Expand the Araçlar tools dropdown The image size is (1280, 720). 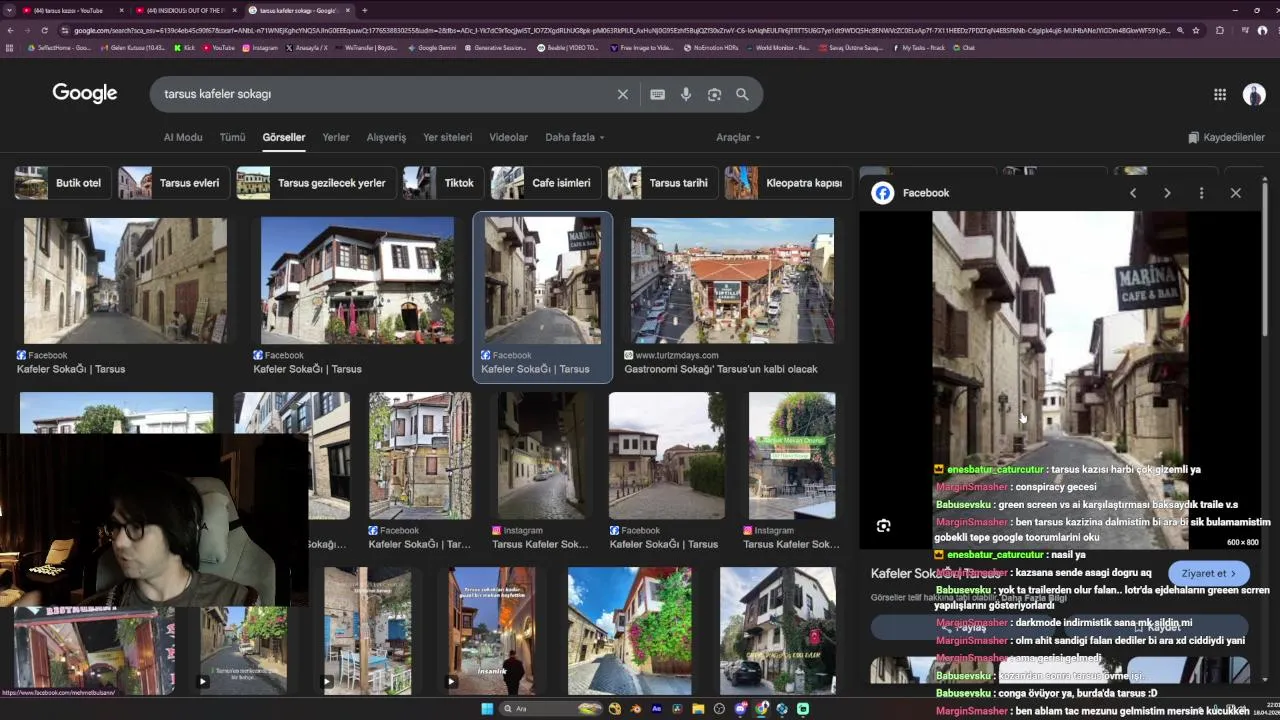(x=738, y=137)
